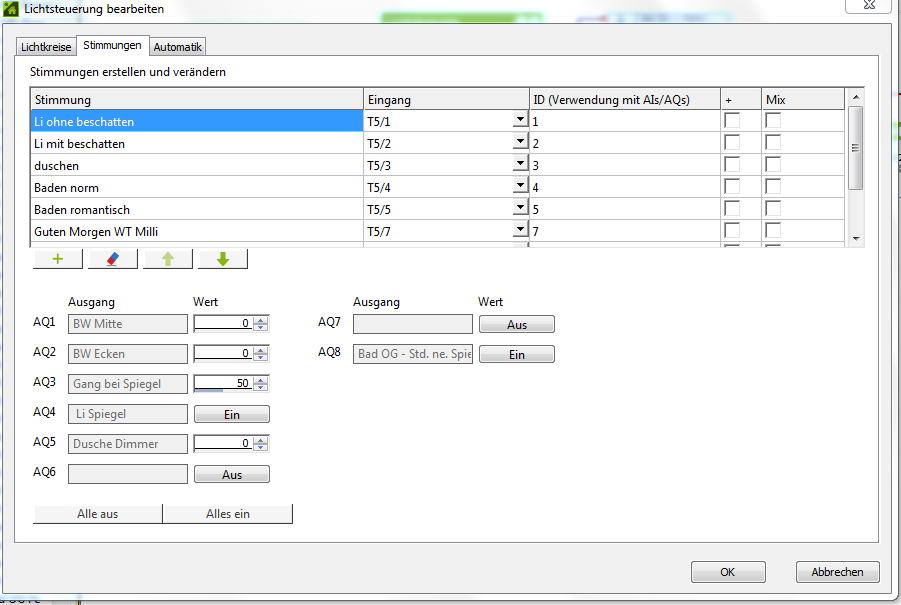Select the Baden norm row
Image resolution: width=901 pixels, height=605 pixels.
(197, 187)
